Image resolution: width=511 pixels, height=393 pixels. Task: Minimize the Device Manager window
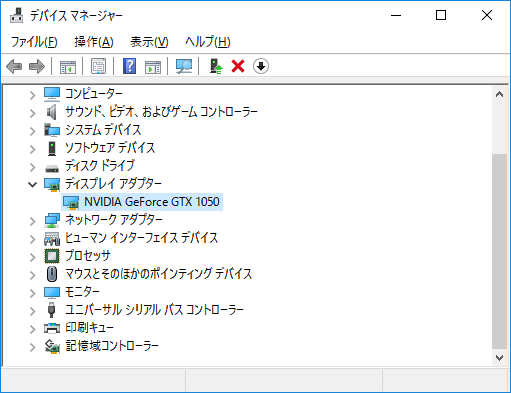396,15
